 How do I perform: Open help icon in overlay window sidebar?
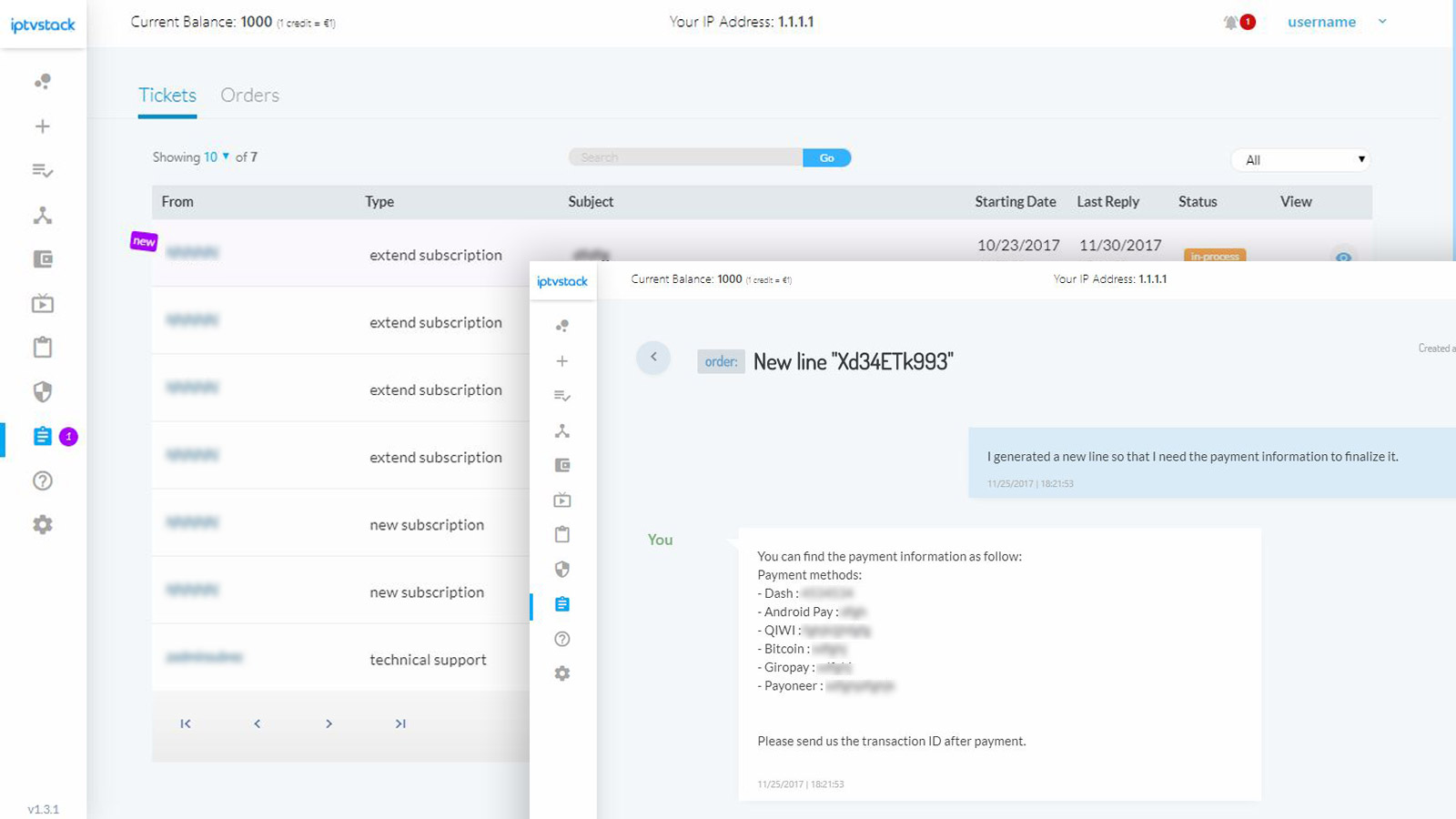point(562,639)
